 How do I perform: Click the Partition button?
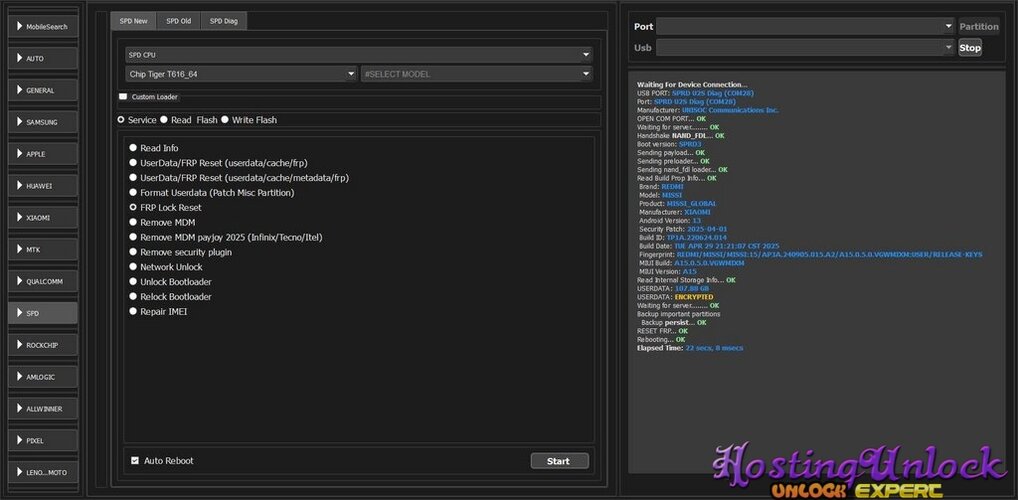(979, 27)
